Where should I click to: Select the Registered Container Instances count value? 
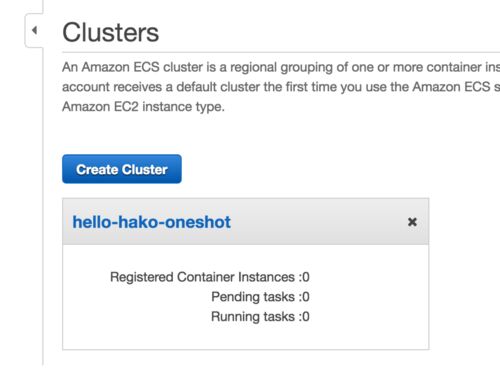(x=306, y=277)
